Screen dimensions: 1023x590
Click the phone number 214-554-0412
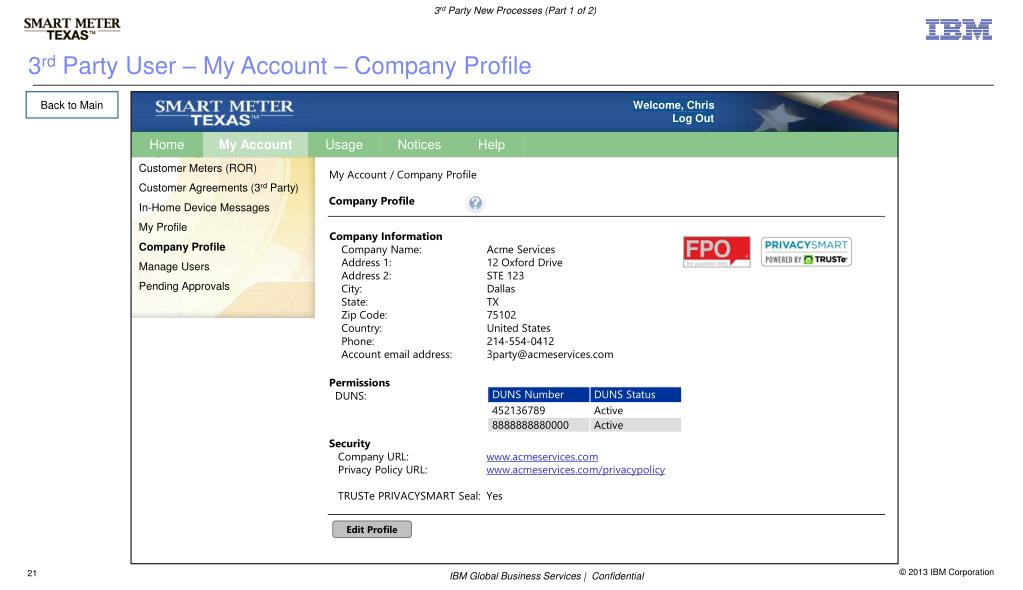520,341
